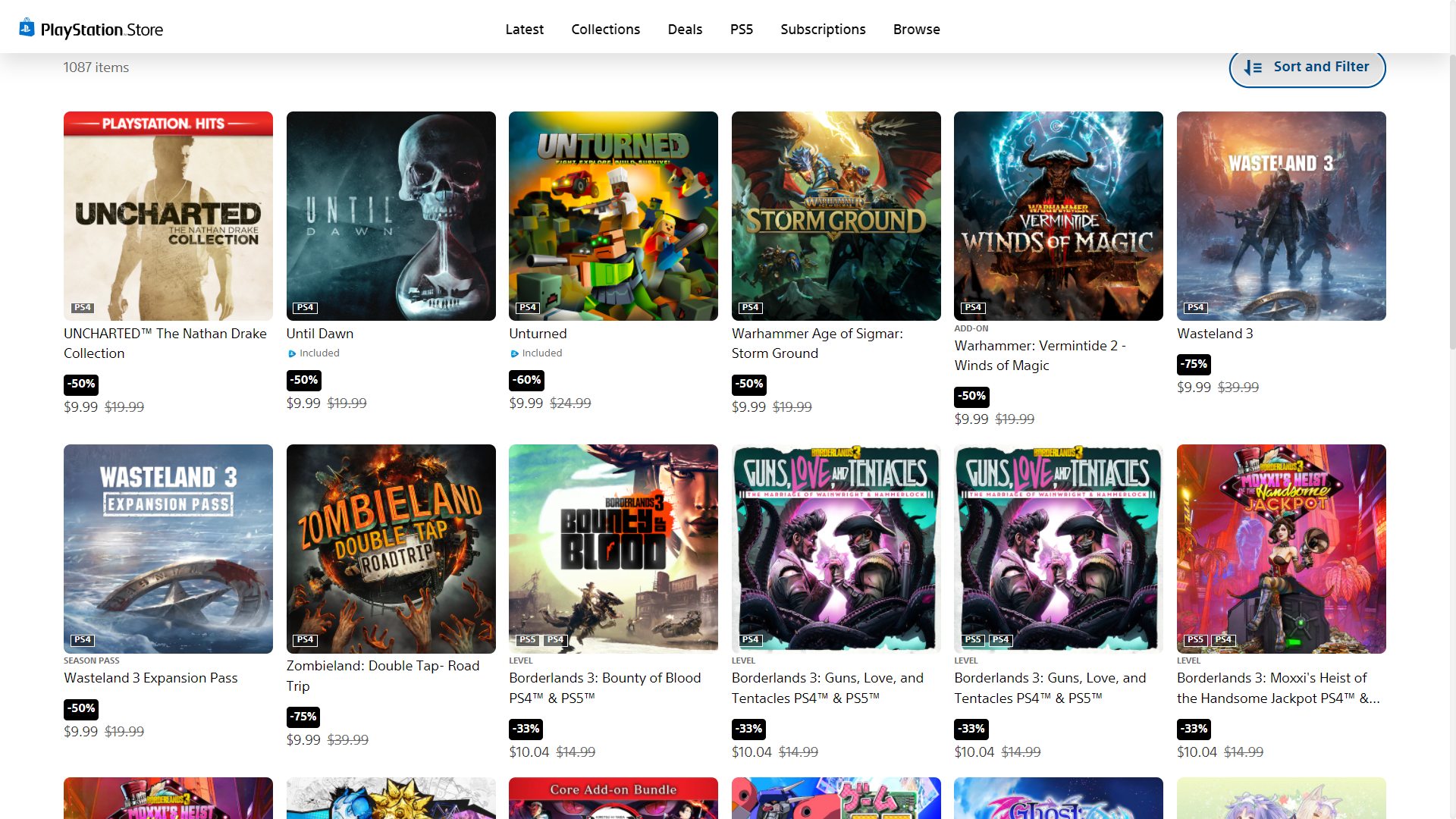The width and height of the screenshot is (1456, 819).
Task: Click PS Plus icon under Until Dawn
Action: pyautogui.click(x=292, y=353)
